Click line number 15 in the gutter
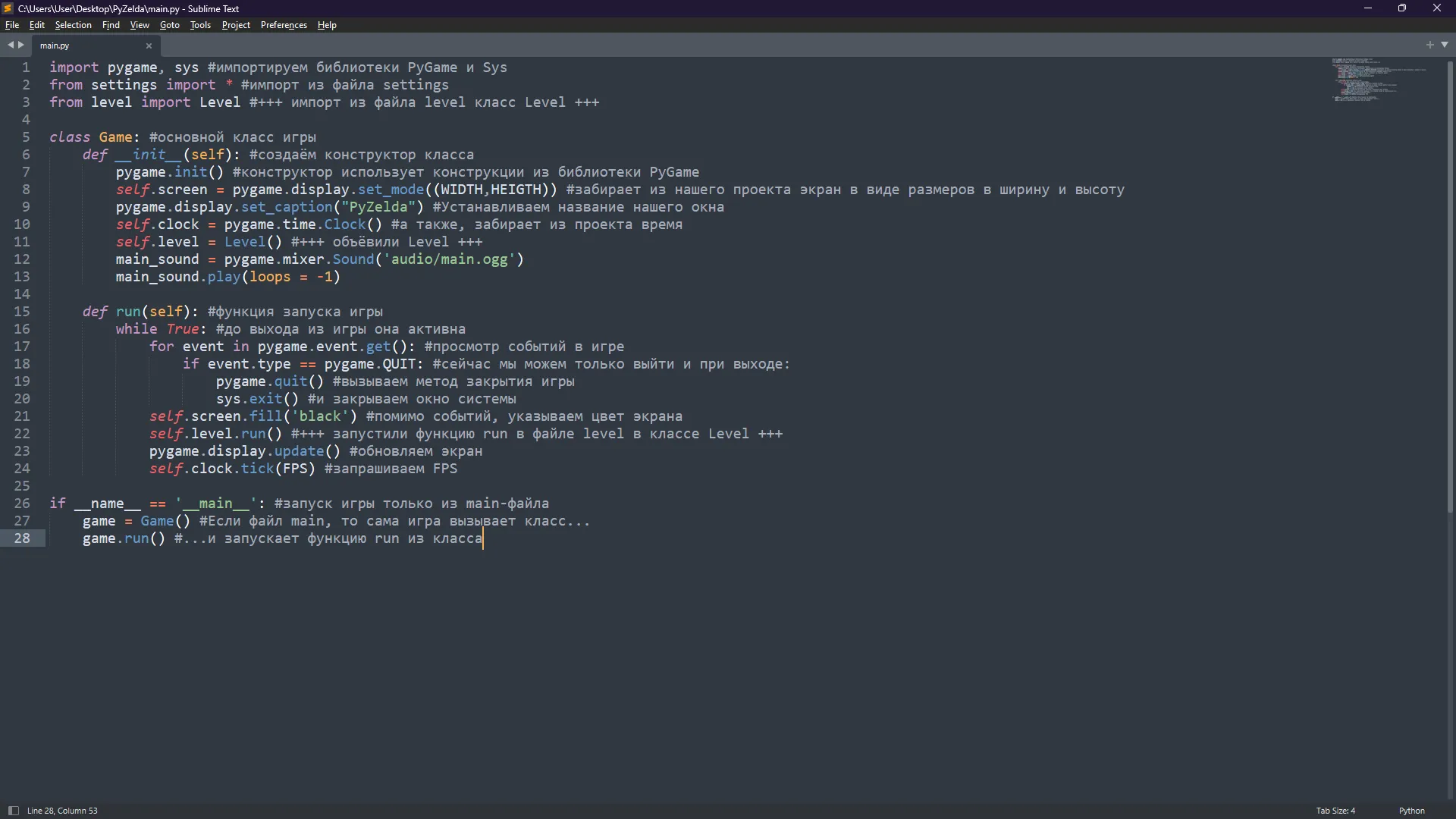This screenshot has height=819, width=1456. pos(22,312)
